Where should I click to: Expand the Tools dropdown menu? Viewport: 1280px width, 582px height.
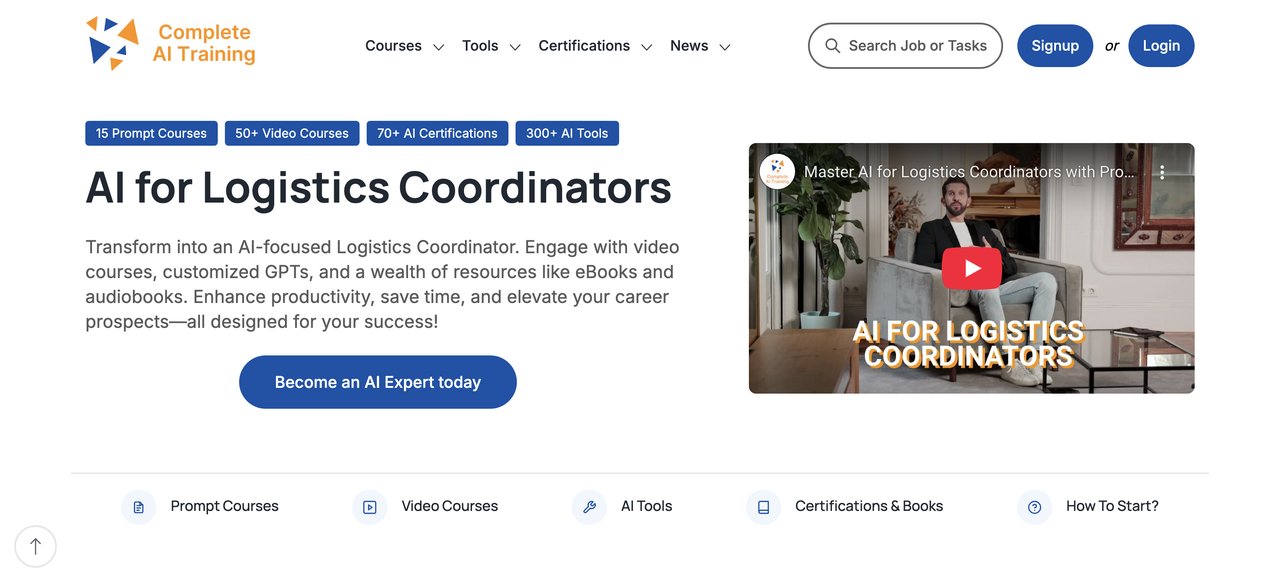491,46
